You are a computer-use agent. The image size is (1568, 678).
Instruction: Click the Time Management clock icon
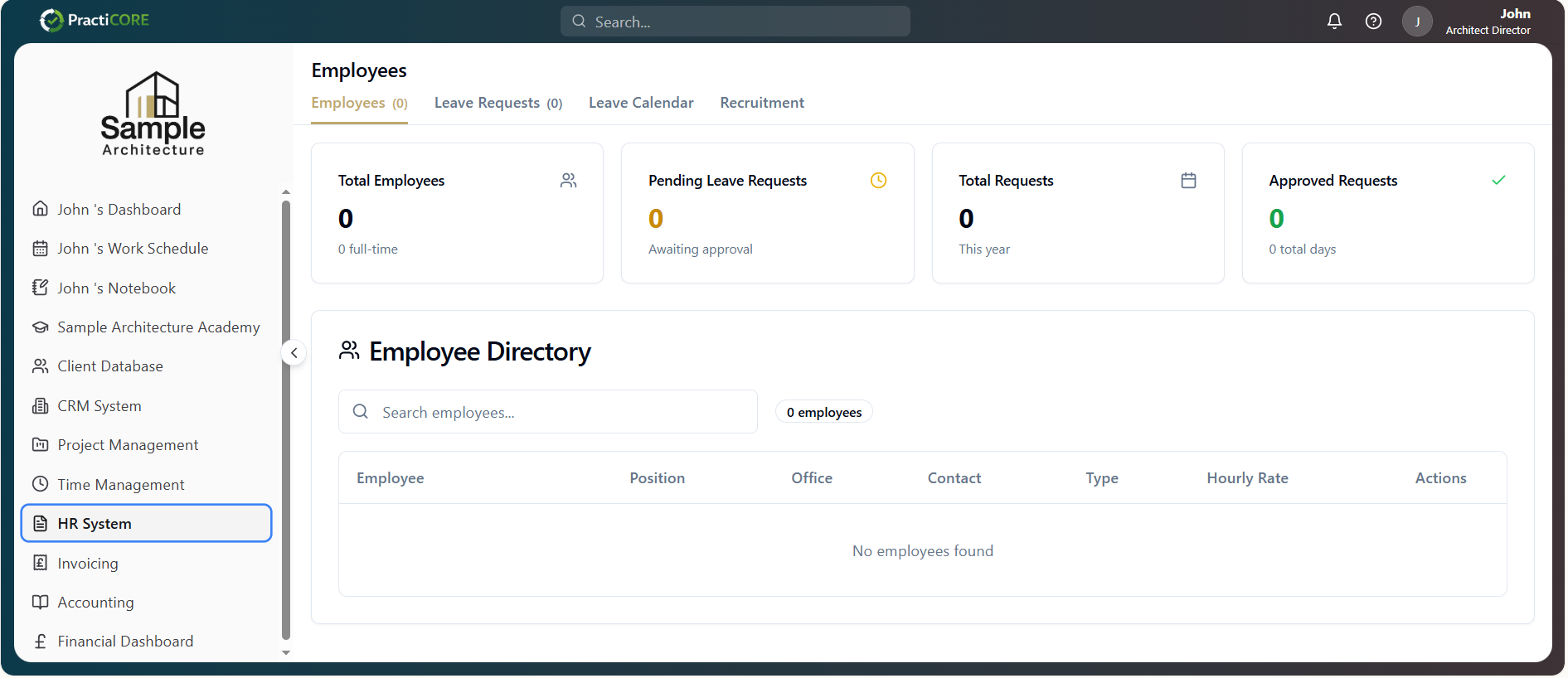click(40, 484)
